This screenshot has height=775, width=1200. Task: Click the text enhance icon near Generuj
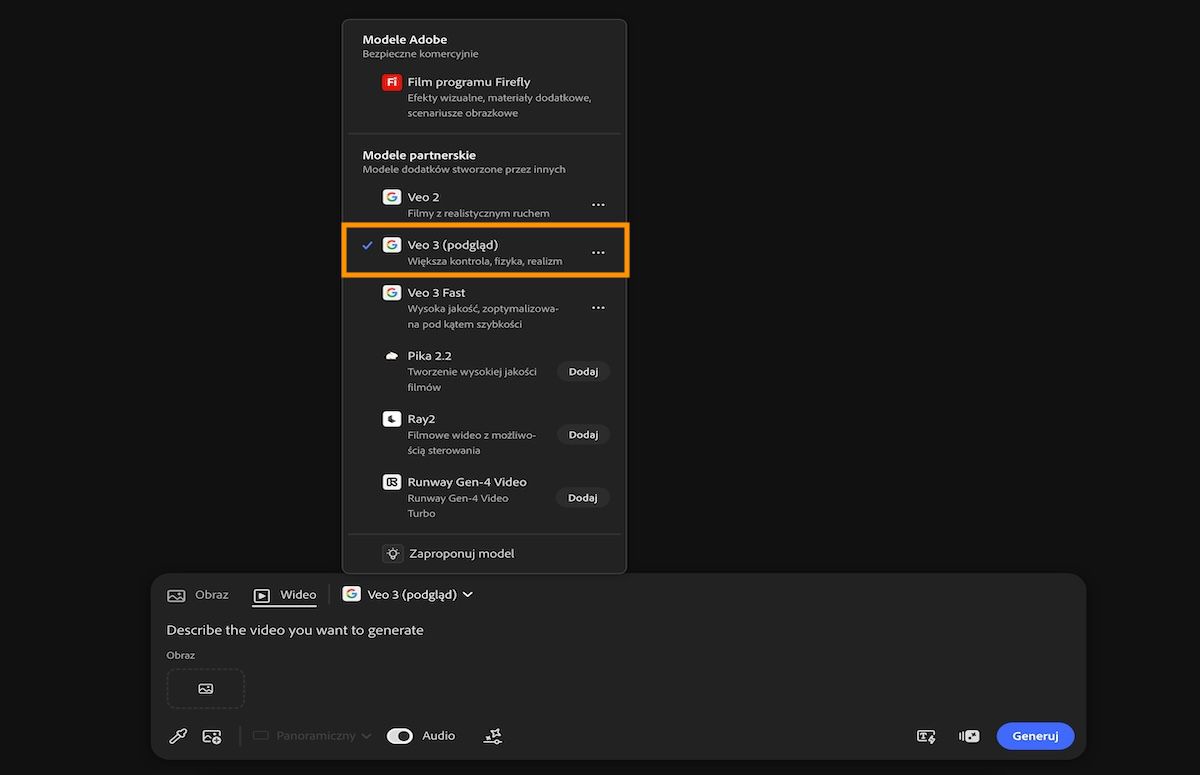coord(926,737)
